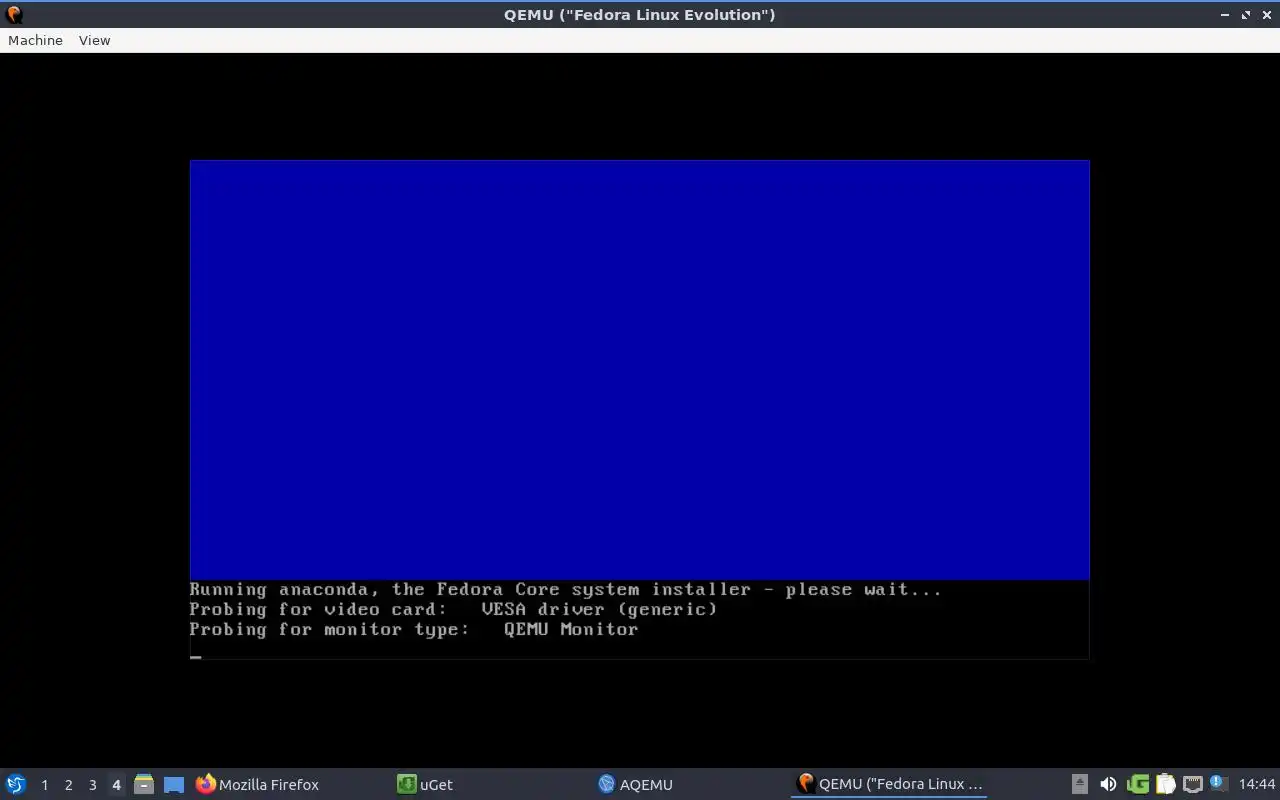Click the QEMU Fedora Linux taskbar entry
This screenshot has width=1280, height=800.
point(889,784)
